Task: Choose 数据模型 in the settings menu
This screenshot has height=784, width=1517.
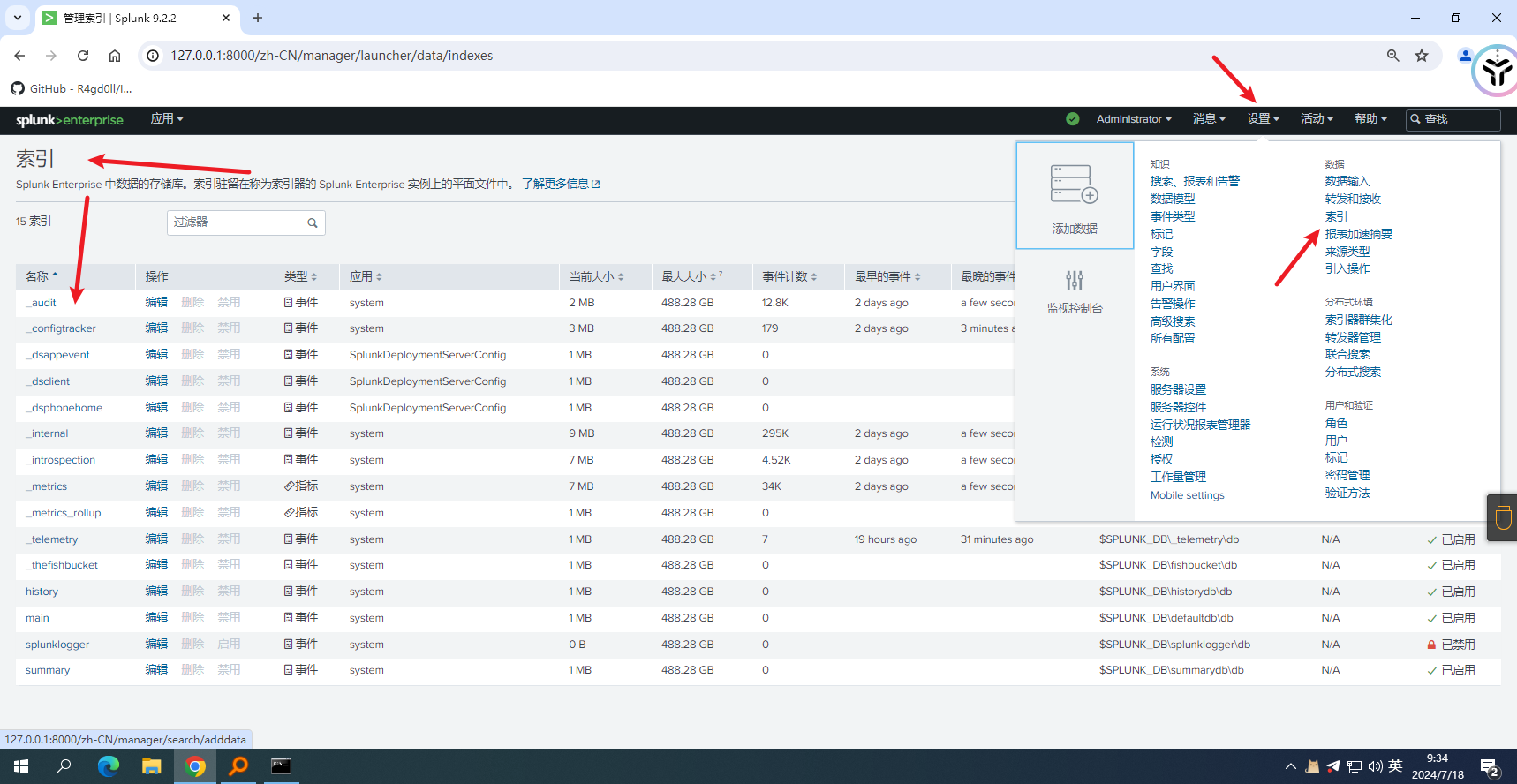Action: (x=1173, y=199)
